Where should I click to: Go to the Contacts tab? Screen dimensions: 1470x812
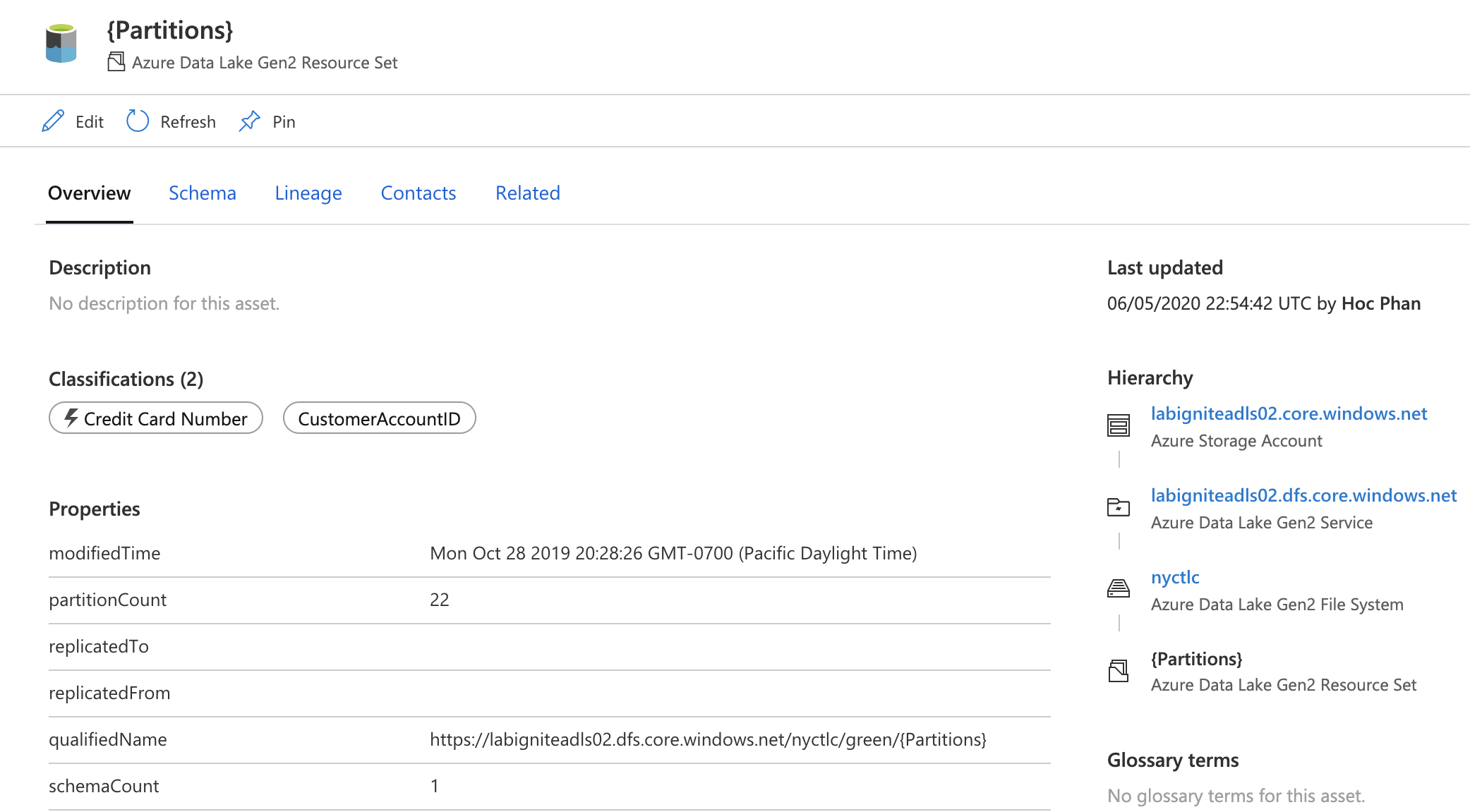[418, 193]
